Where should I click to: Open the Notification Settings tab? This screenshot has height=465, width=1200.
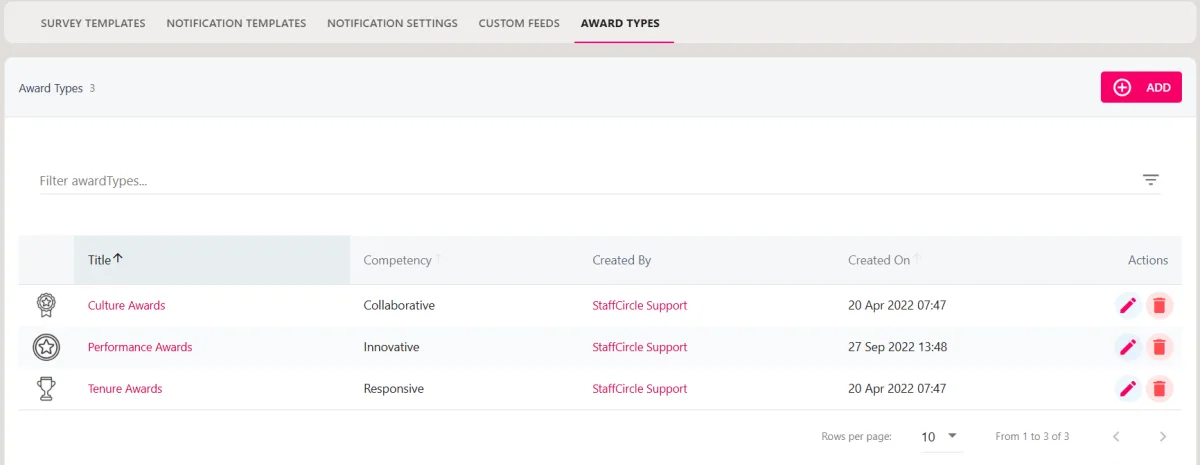tap(392, 23)
